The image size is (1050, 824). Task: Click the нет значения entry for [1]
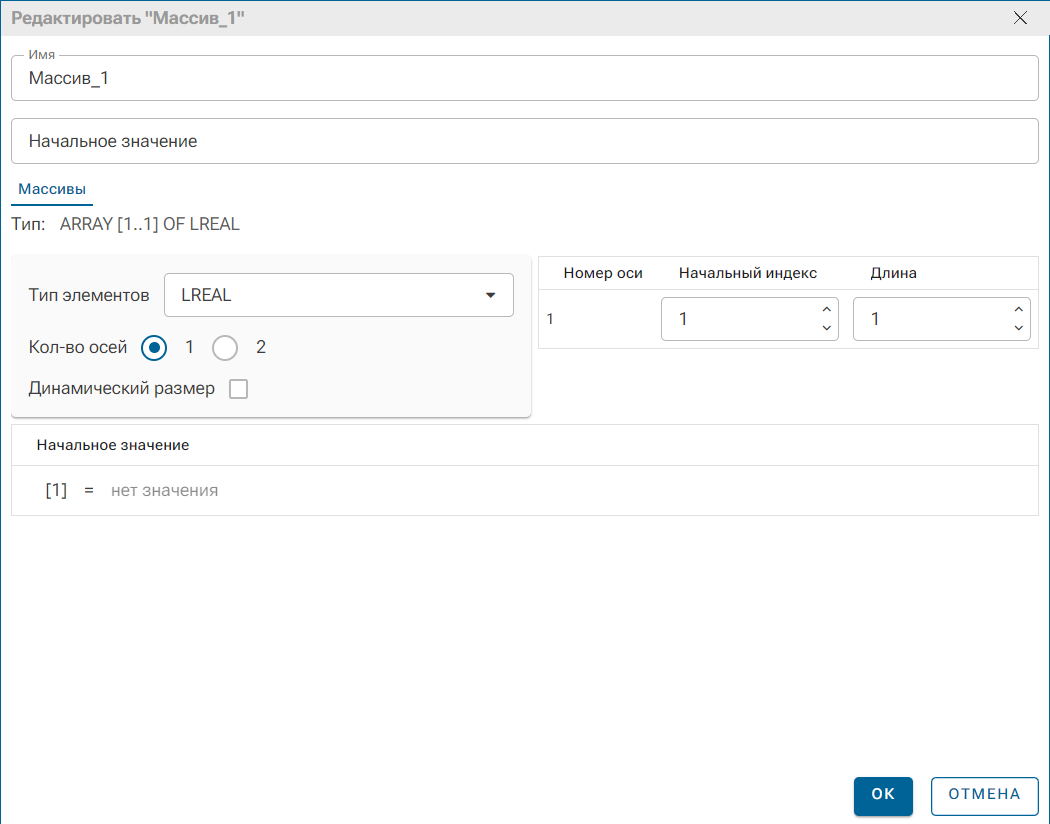coord(165,491)
